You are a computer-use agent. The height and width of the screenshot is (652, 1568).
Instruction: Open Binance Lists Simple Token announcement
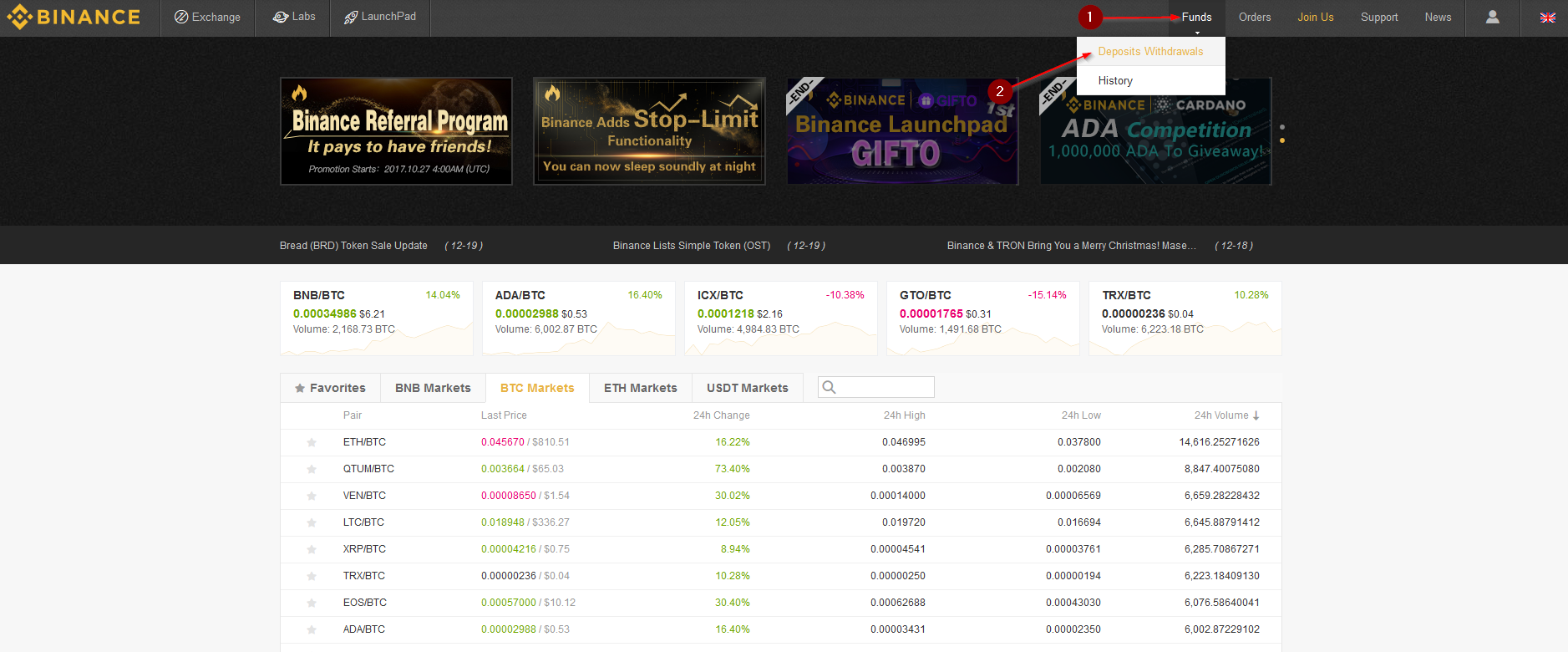pyautogui.click(x=692, y=246)
